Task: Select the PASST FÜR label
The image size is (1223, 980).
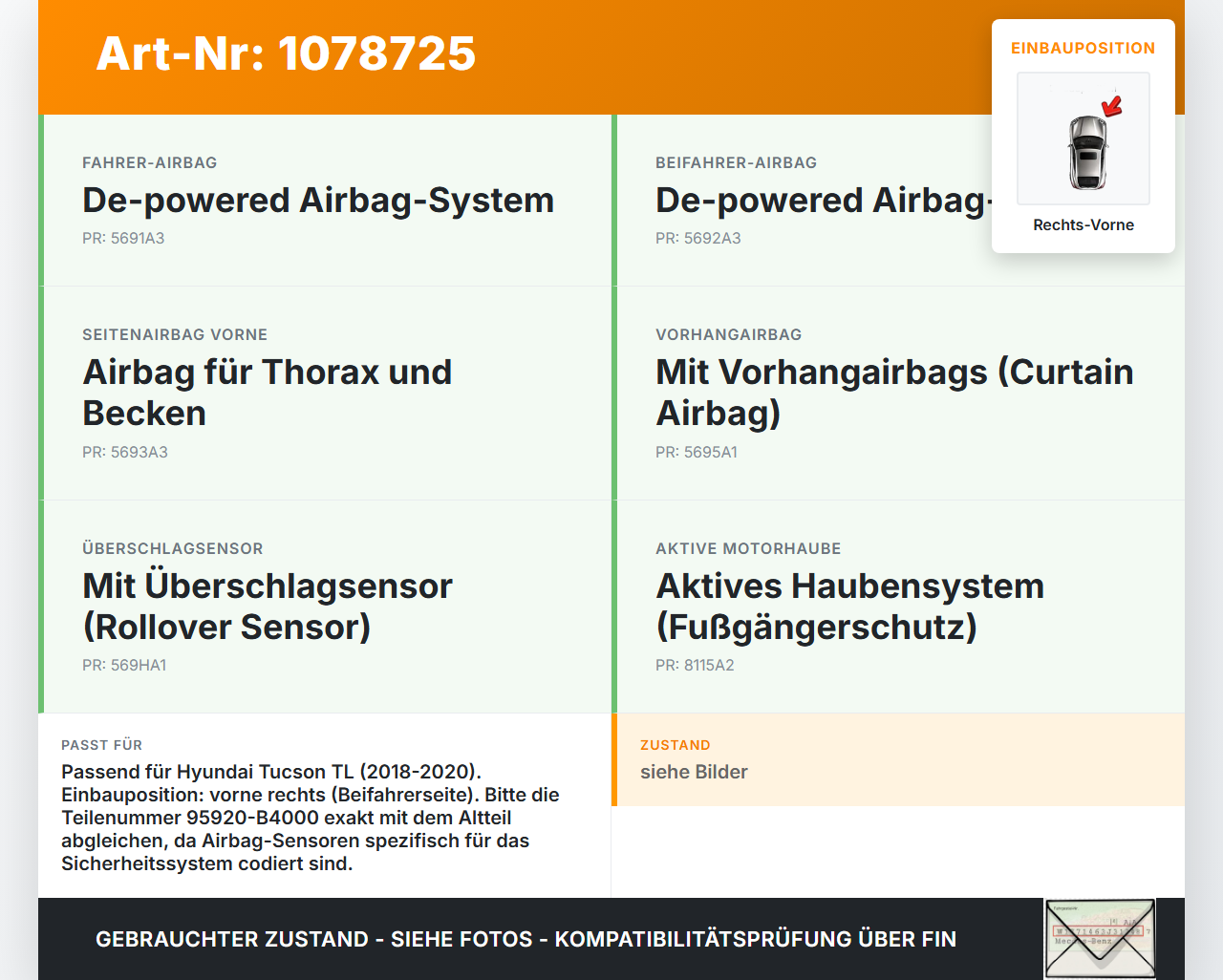Action: [x=102, y=745]
